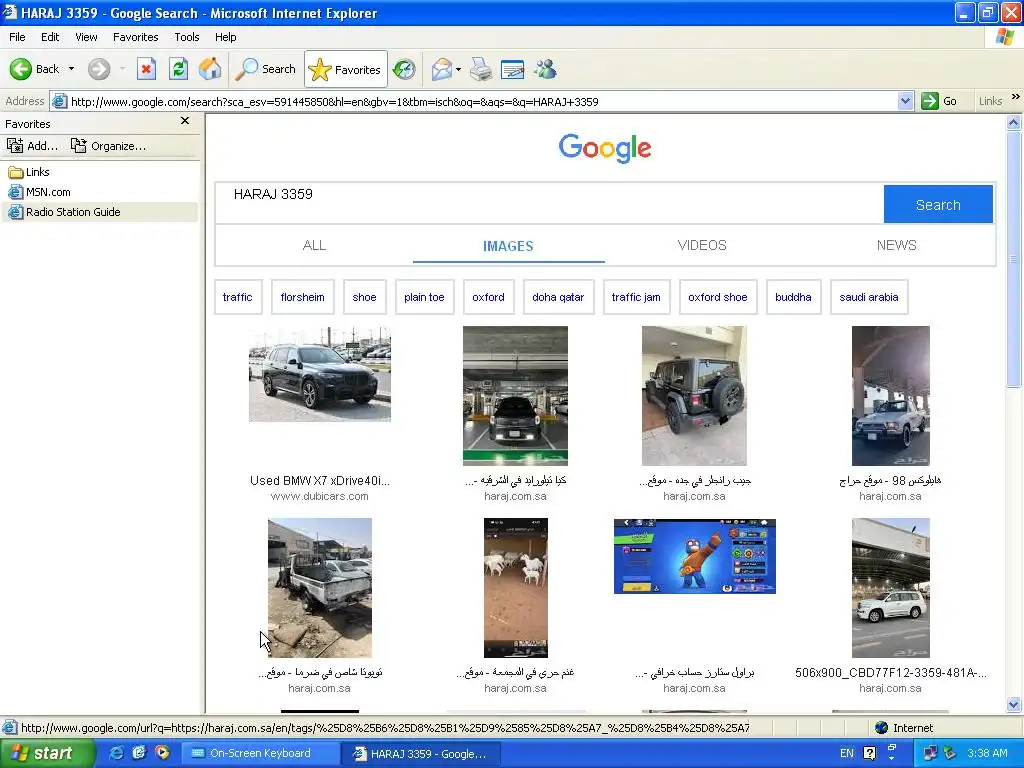The height and width of the screenshot is (768, 1024).
Task: Open the View menu
Action: tap(86, 37)
